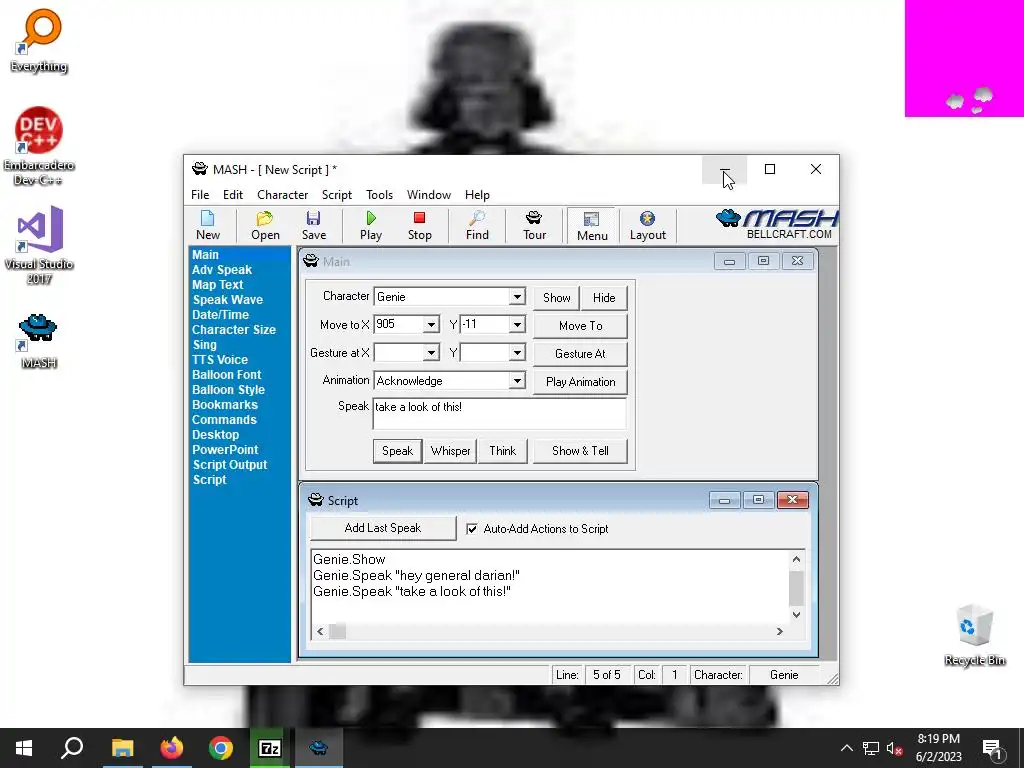
Task: Start the Tour from the toolbar
Action: (x=534, y=225)
